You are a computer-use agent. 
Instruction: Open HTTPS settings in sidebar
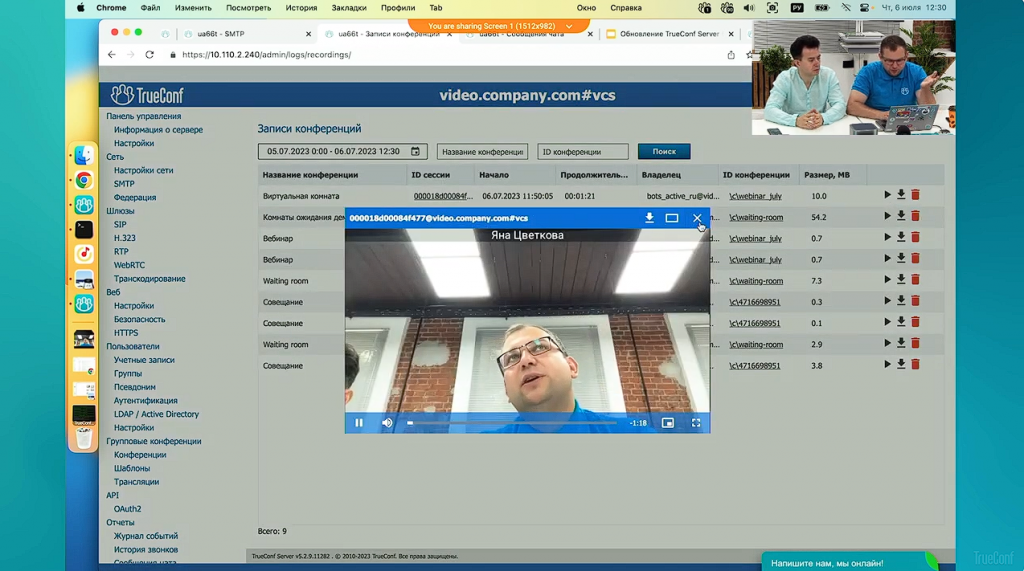[x=126, y=333]
